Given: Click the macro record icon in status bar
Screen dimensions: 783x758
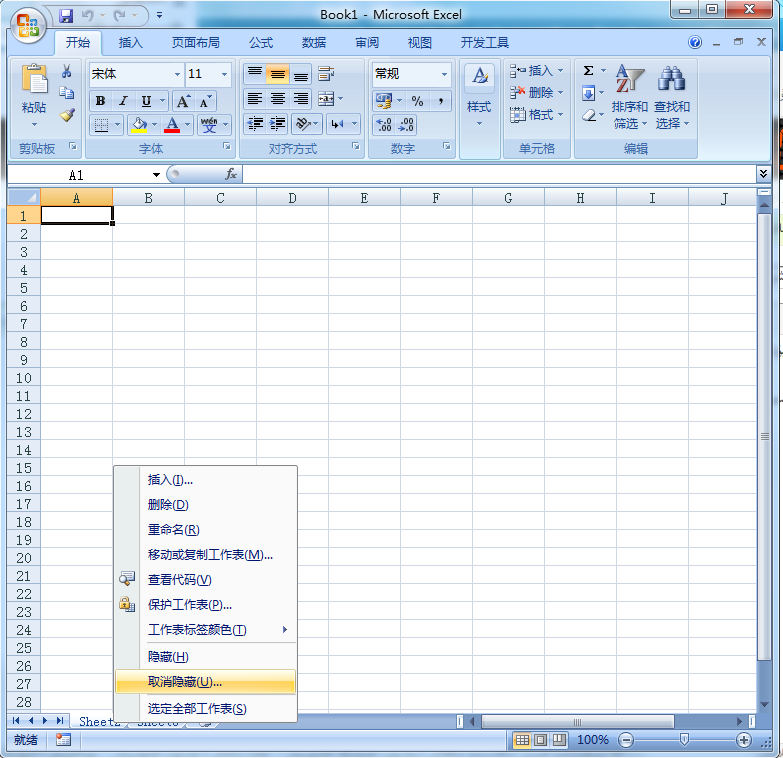Looking at the screenshot, I should coord(63,740).
